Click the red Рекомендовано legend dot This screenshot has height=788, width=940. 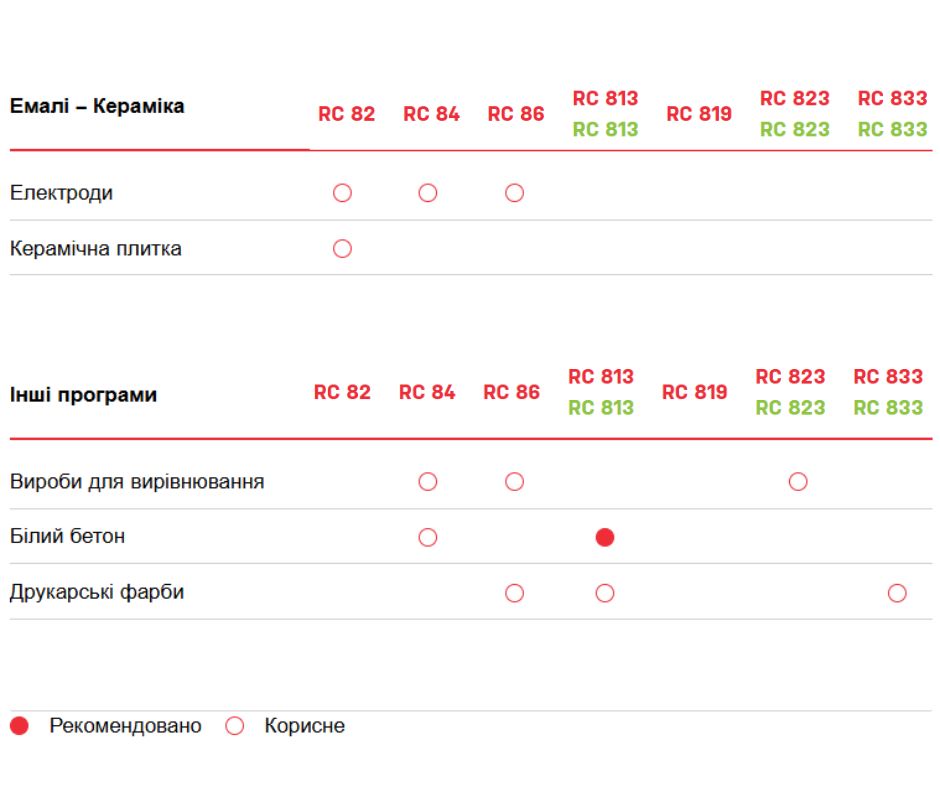tap(19, 726)
